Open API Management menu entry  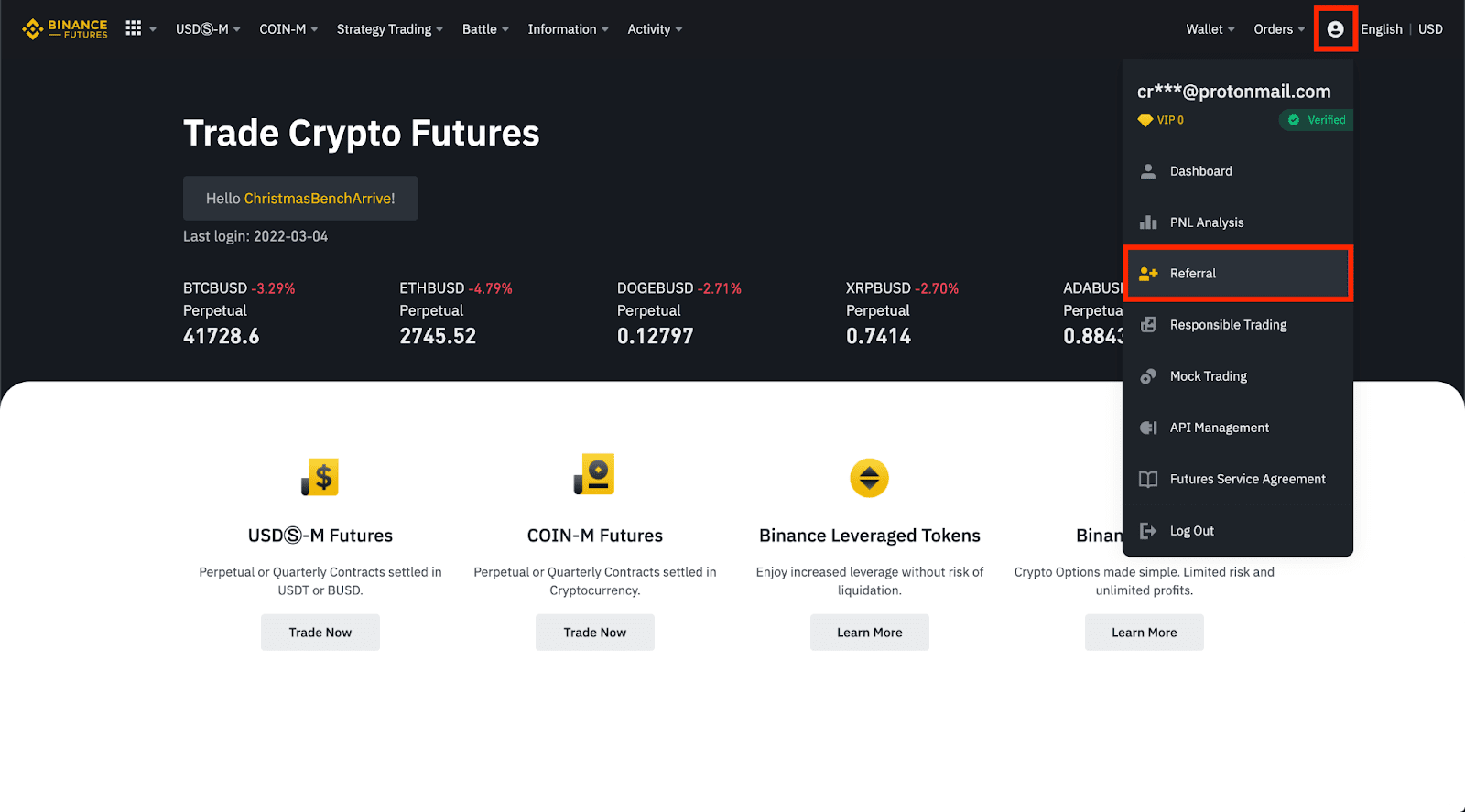pos(1219,428)
